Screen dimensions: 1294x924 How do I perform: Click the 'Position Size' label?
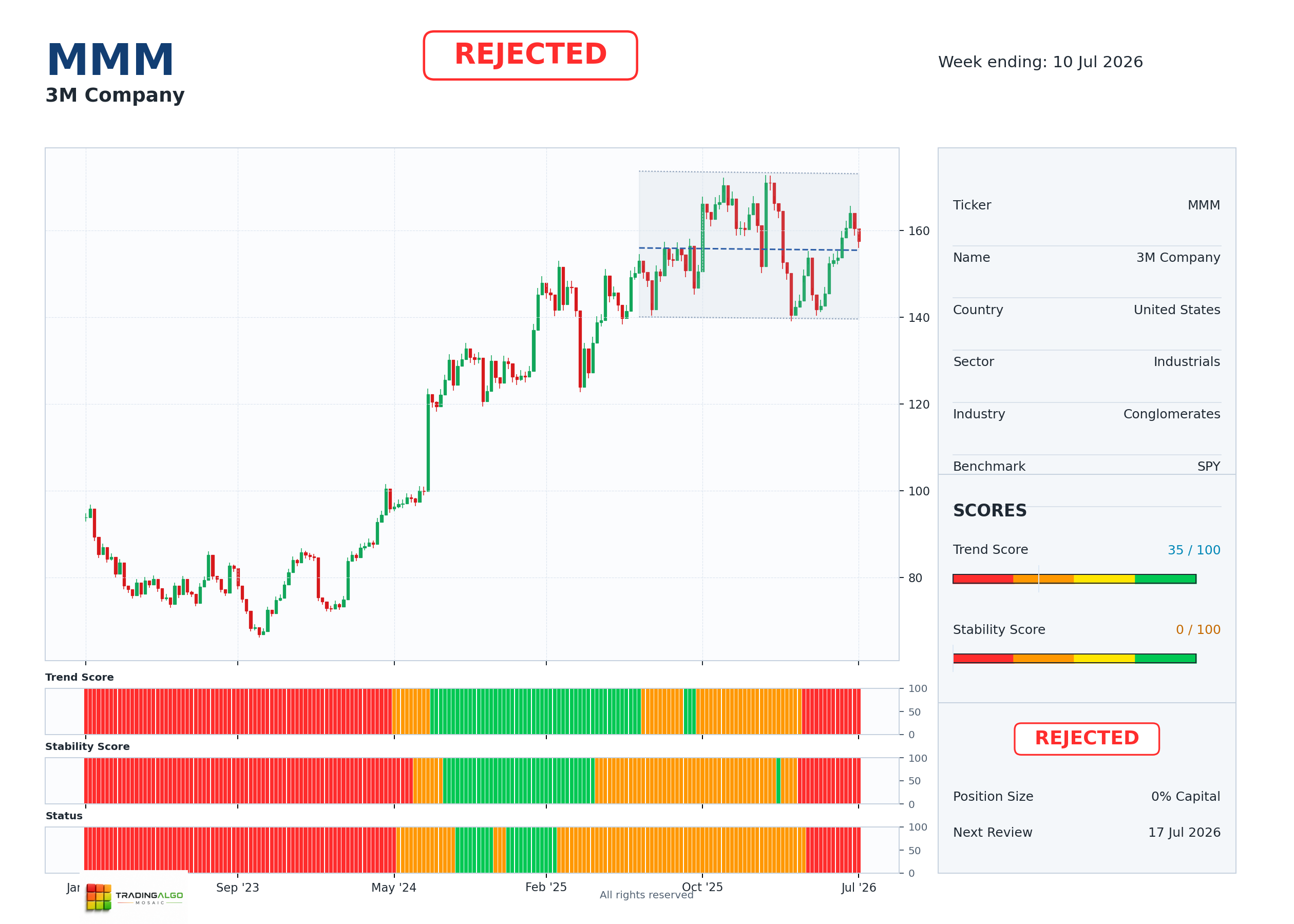(x=993, y=797)
